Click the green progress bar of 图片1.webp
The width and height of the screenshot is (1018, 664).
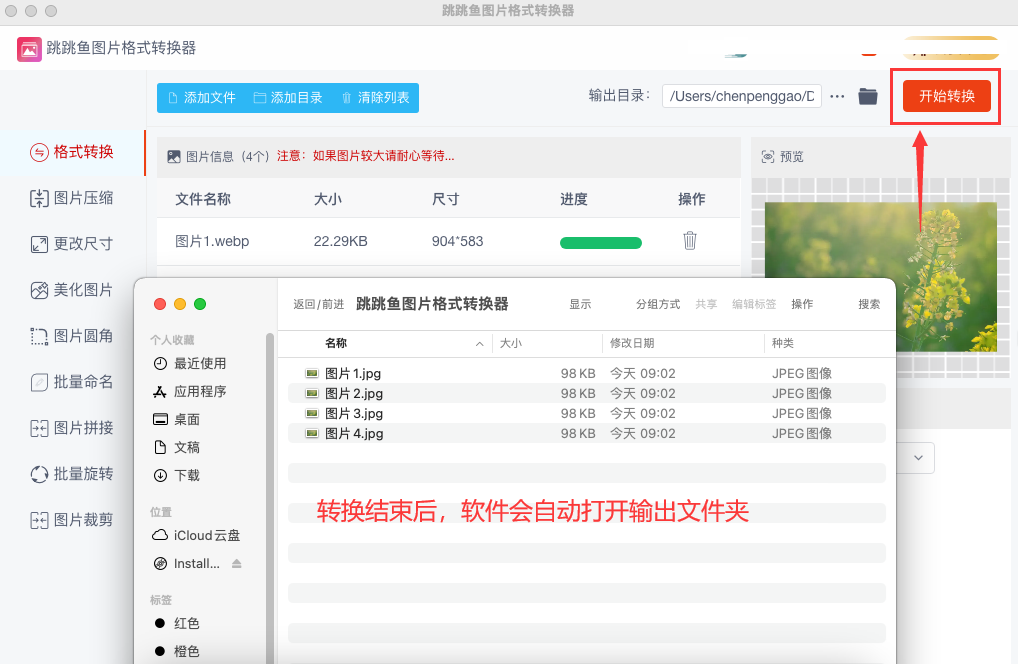pyautogui.click(x=601, y=243)
